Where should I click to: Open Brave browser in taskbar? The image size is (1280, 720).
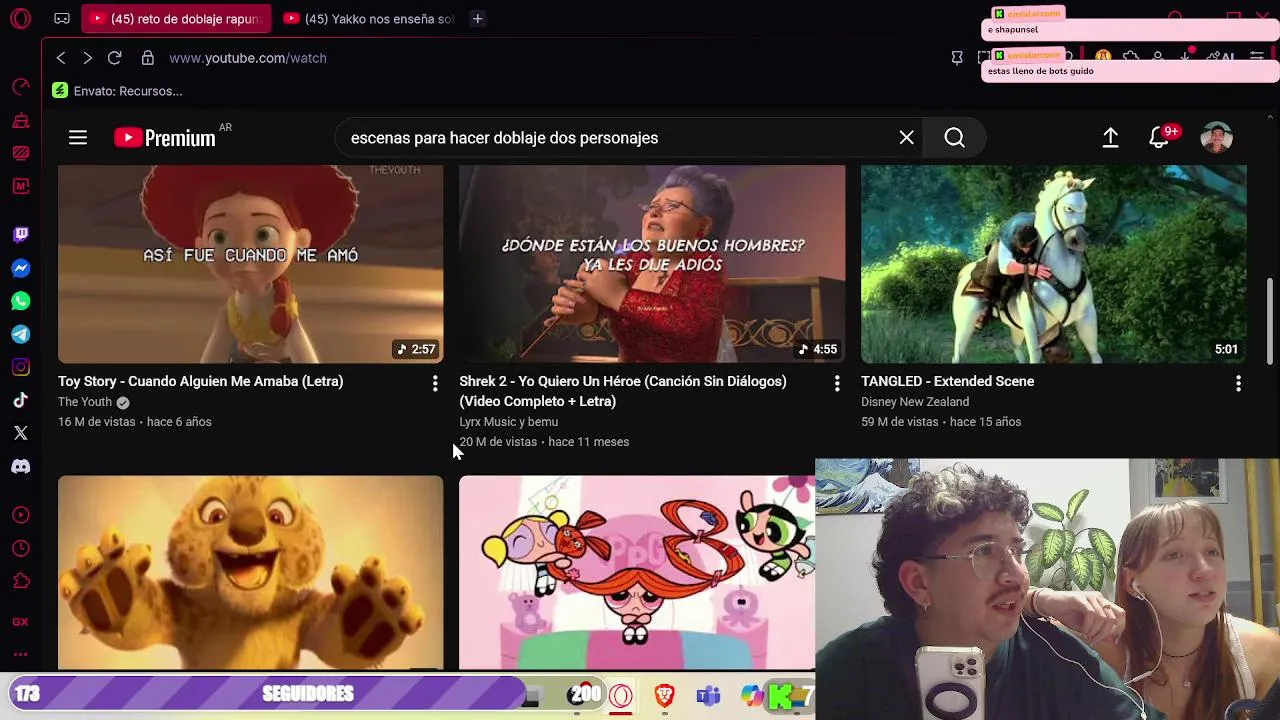coord(665,695)
